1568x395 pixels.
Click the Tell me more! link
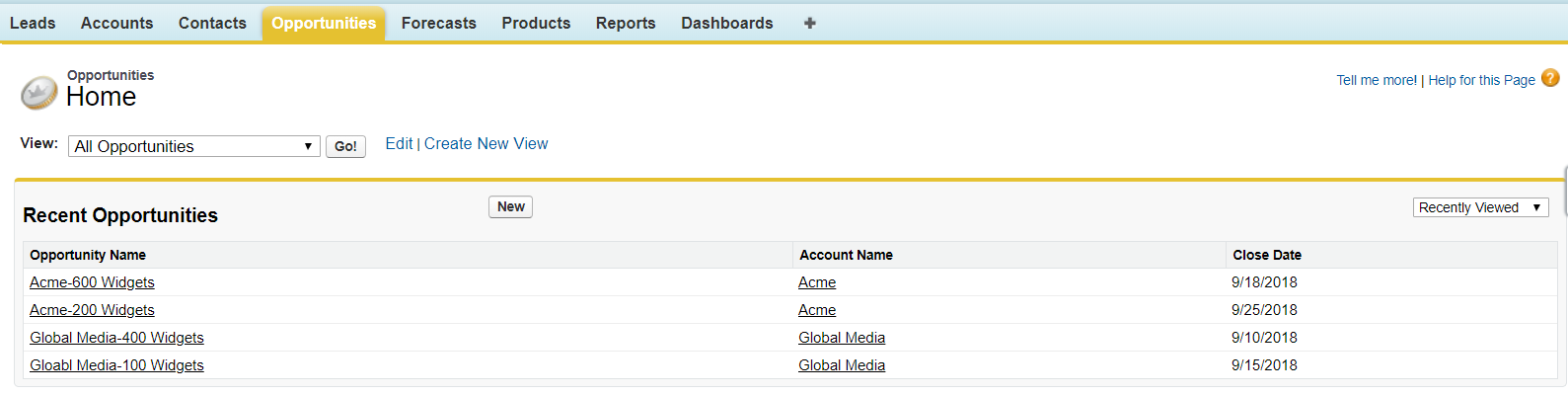pyautogui.click(x=1376, y=80)
